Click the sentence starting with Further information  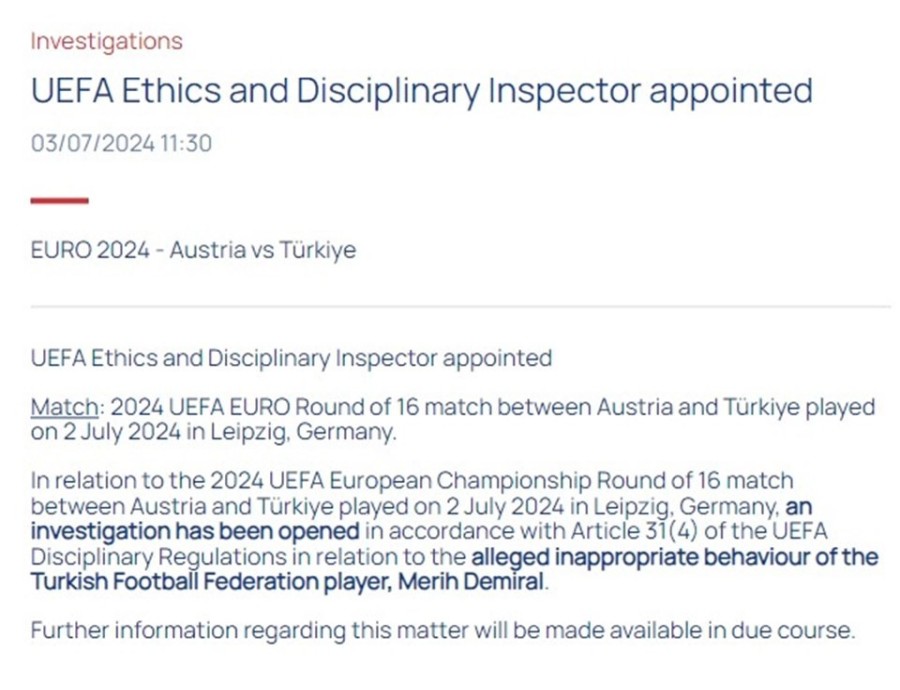click(x=443, y=631)
